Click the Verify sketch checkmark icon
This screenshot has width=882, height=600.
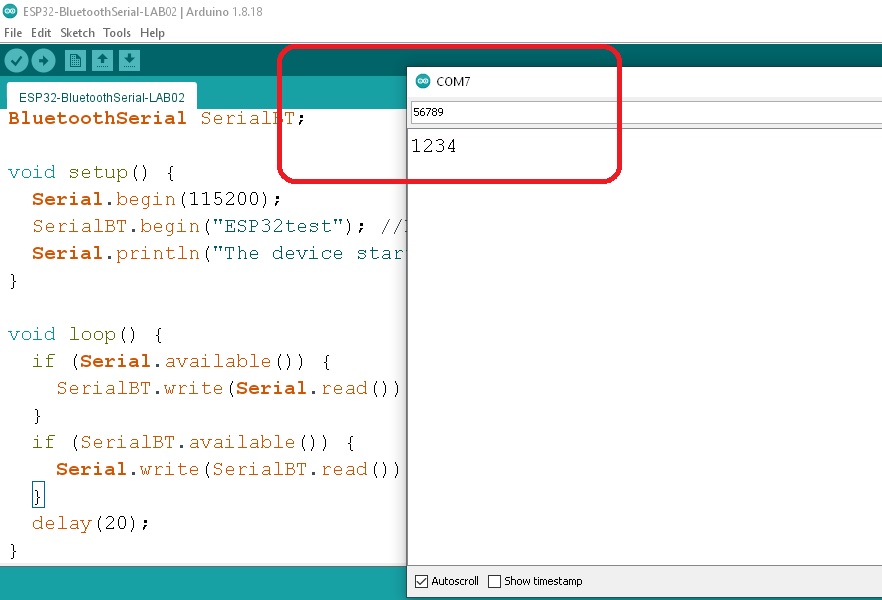(16, 61)
